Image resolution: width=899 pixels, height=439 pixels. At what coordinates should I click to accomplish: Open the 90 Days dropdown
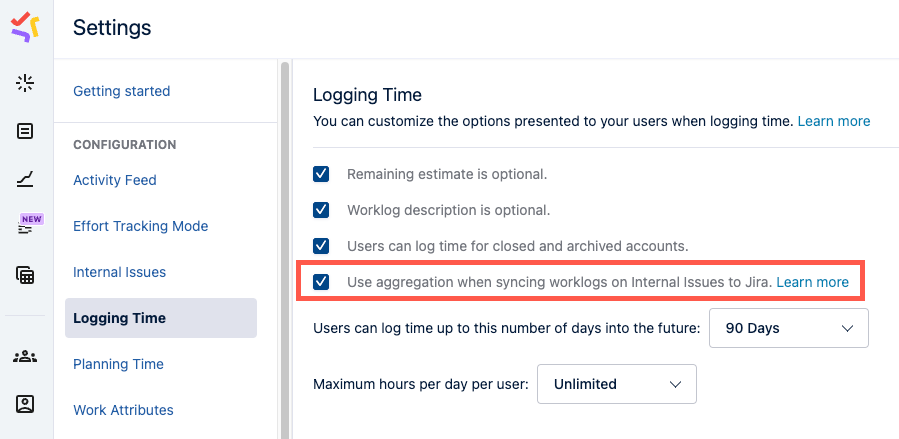(x=788, y=328)
